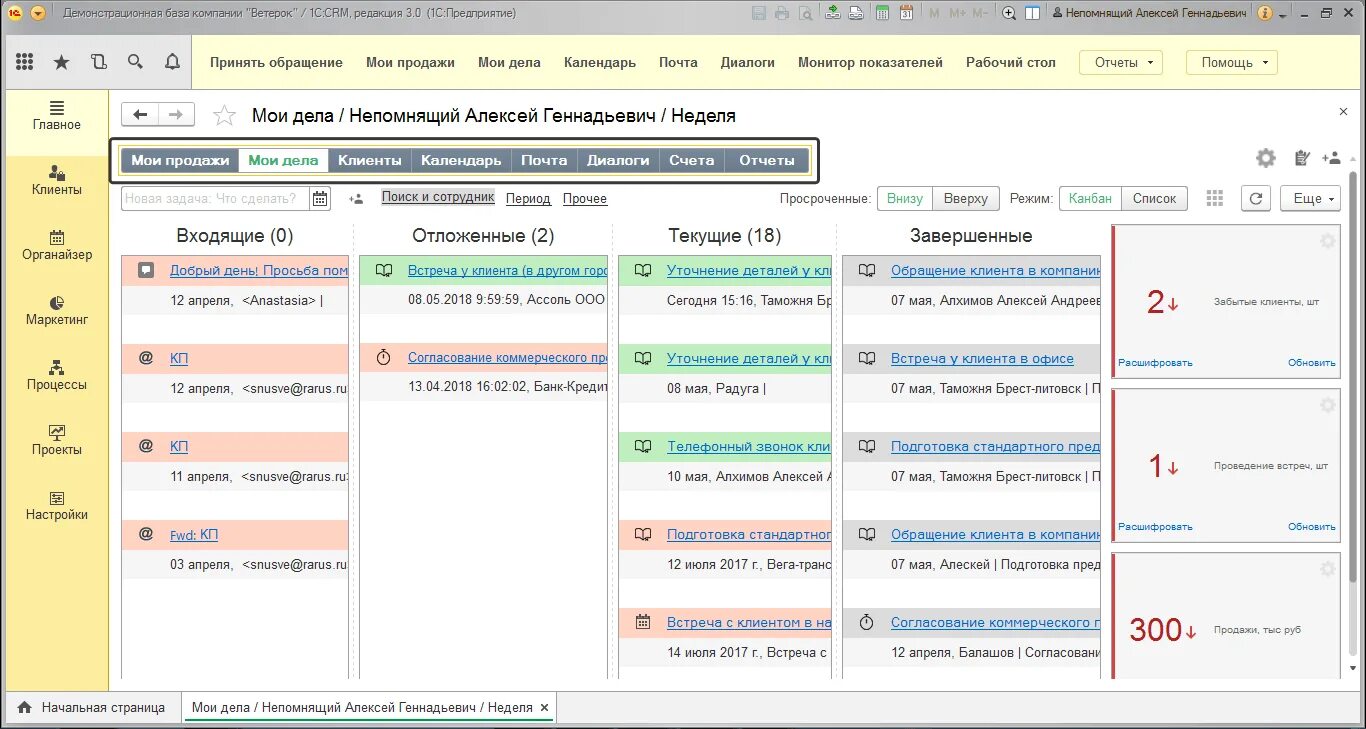Click the add-user icon beside new task field

point(356,198)
